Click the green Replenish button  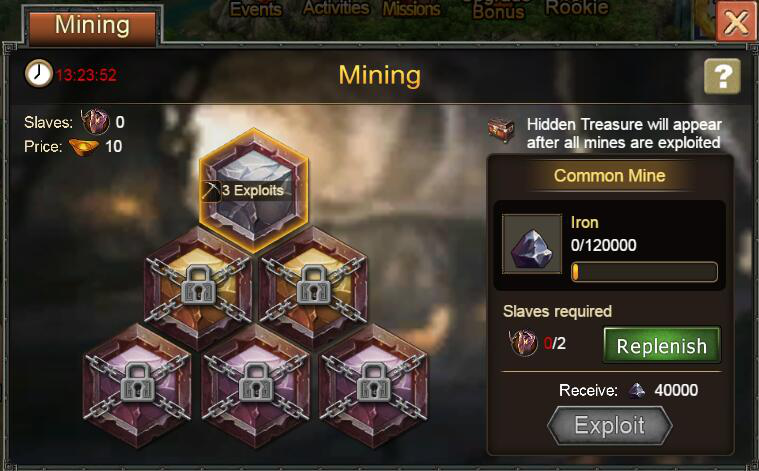click(x=662, y=345)
